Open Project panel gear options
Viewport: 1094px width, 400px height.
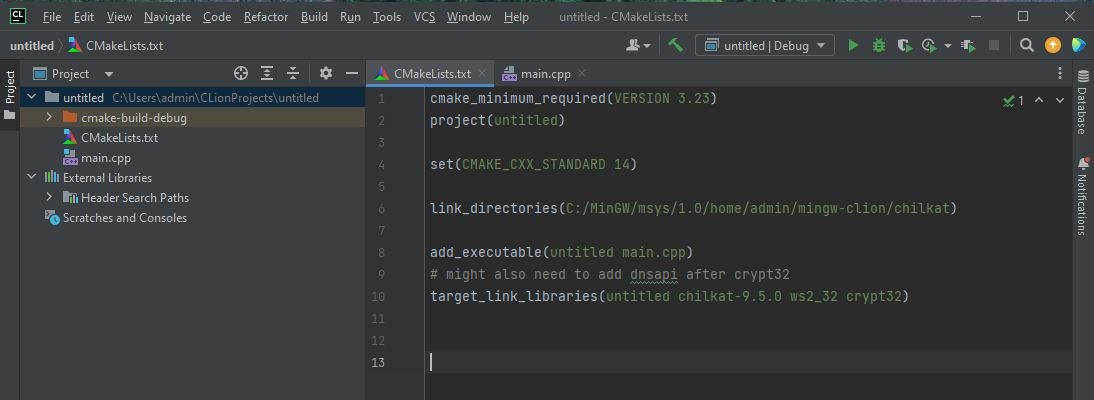pos(325,73)
